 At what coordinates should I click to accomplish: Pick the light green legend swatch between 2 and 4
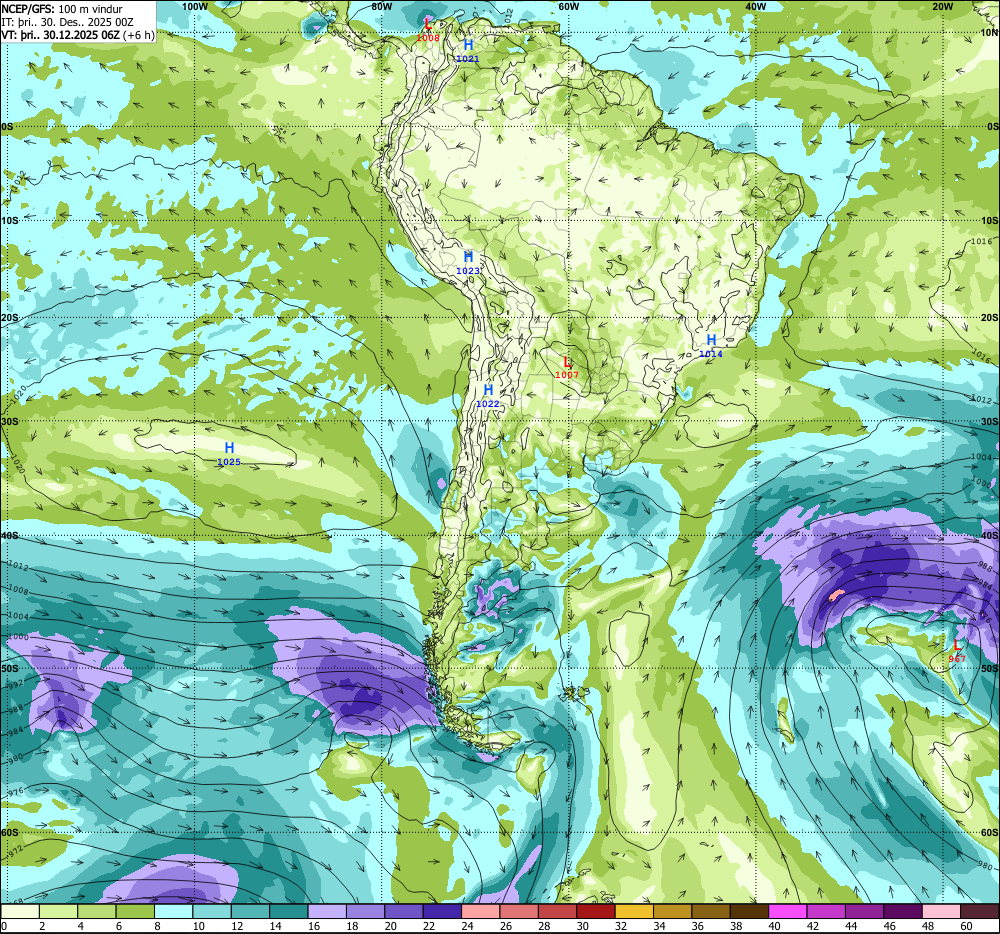58,911
